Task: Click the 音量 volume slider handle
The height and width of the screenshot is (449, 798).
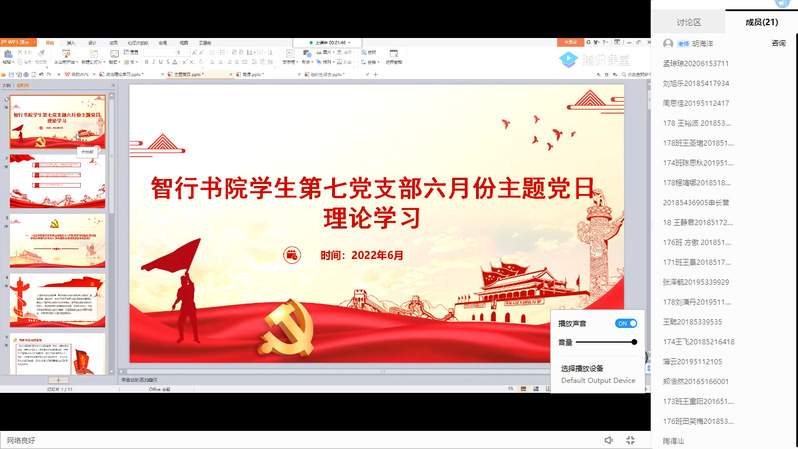Action: coord(634,342)
